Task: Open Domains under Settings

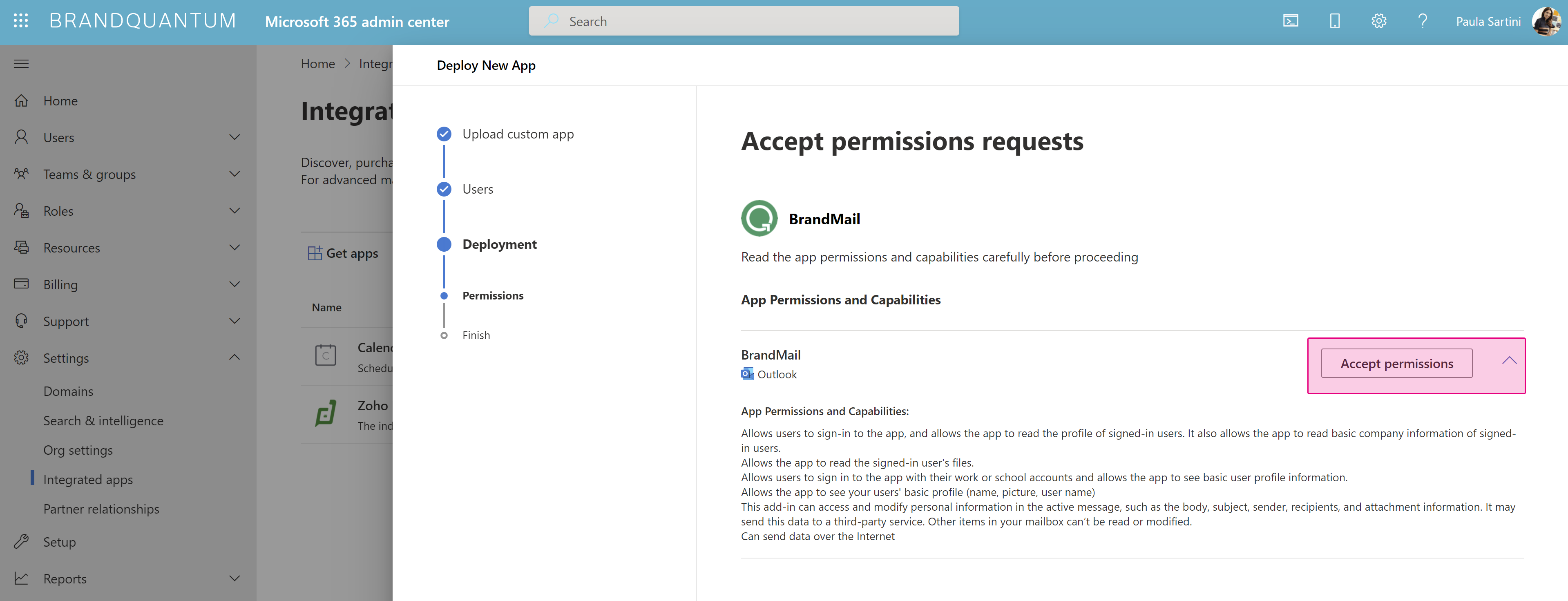Action: [68, 391]
